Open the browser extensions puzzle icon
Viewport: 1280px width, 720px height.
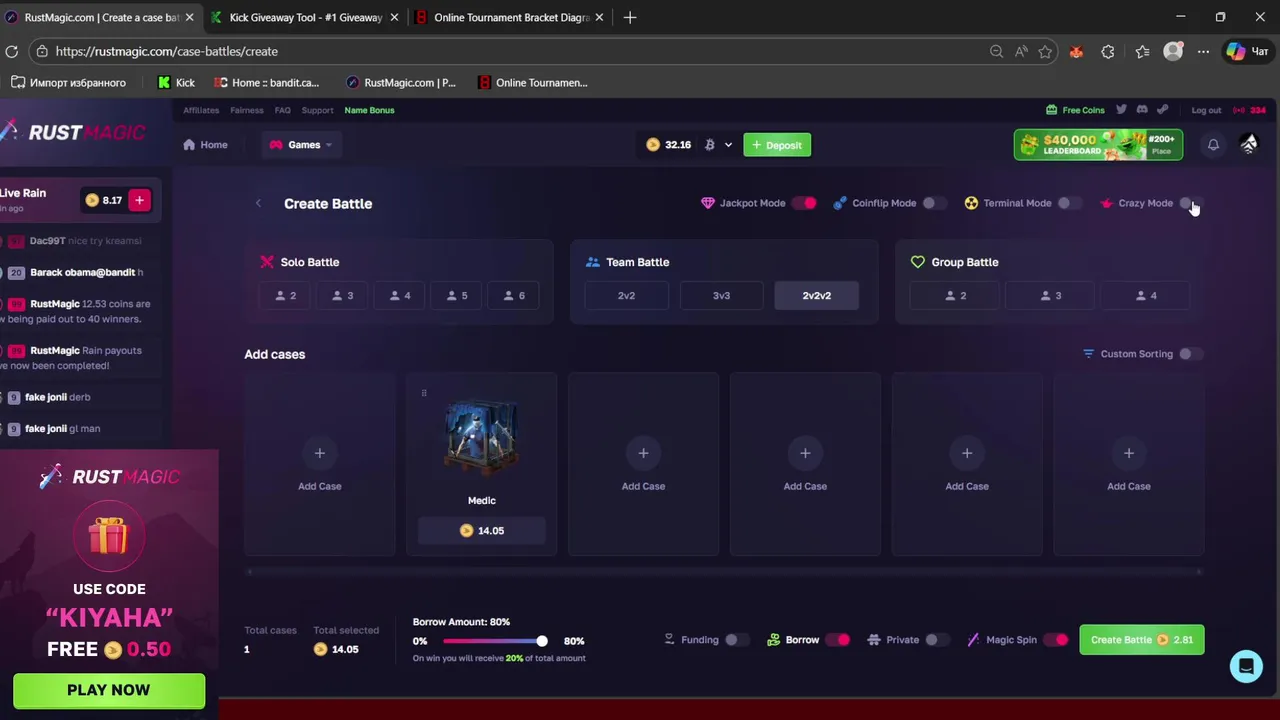click(x=1108, y=51)
